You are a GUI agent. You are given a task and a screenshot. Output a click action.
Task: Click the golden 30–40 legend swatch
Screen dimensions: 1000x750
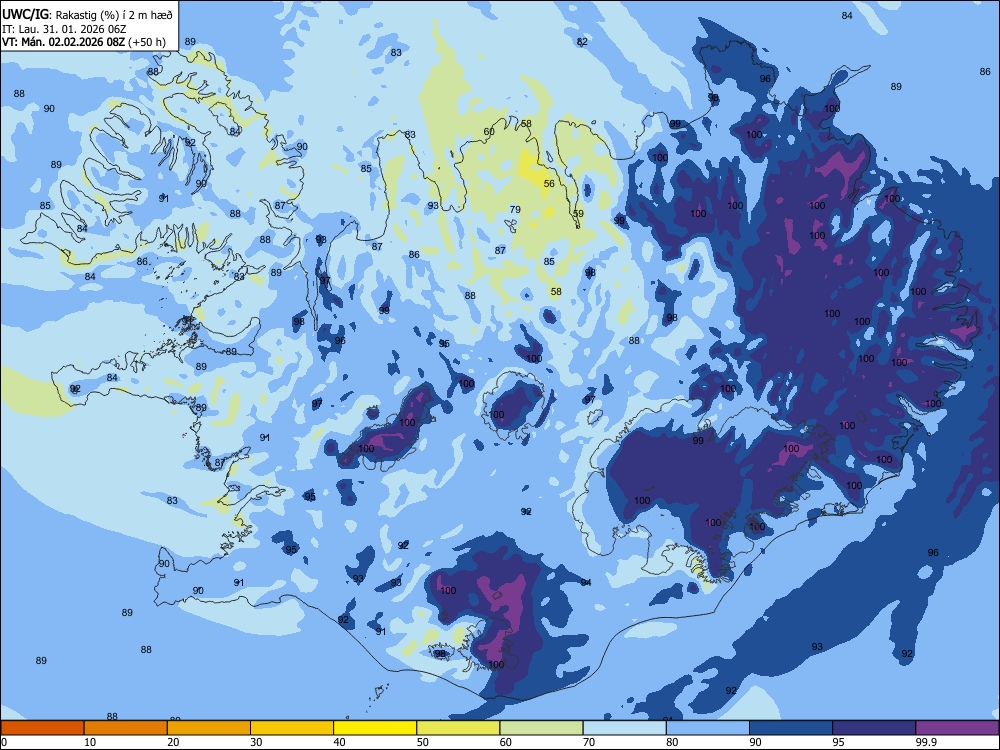click(x=292, y=728)
